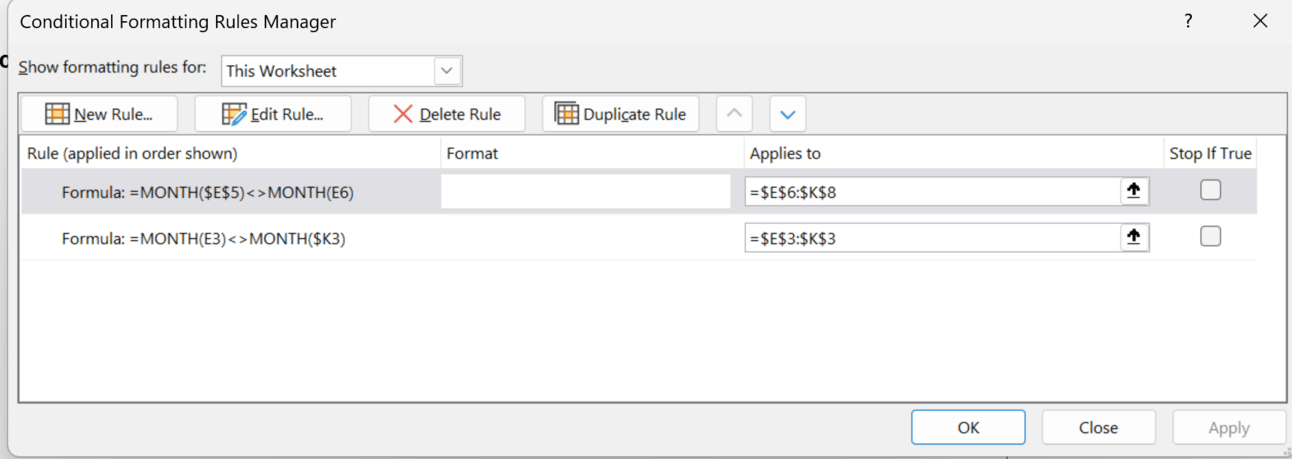Click the Close button at bottom
The image size is (1292, 459).
point(1098,427)
